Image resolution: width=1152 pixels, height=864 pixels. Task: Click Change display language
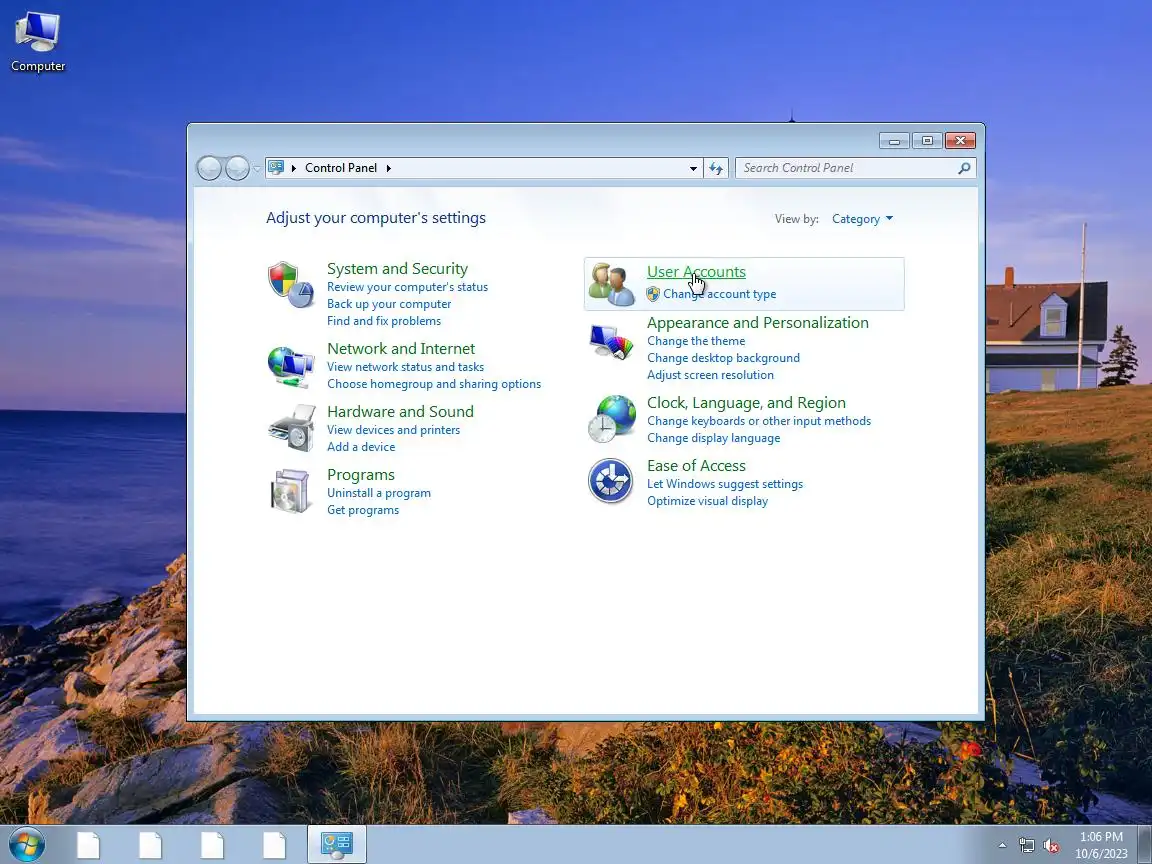(713, 438)
